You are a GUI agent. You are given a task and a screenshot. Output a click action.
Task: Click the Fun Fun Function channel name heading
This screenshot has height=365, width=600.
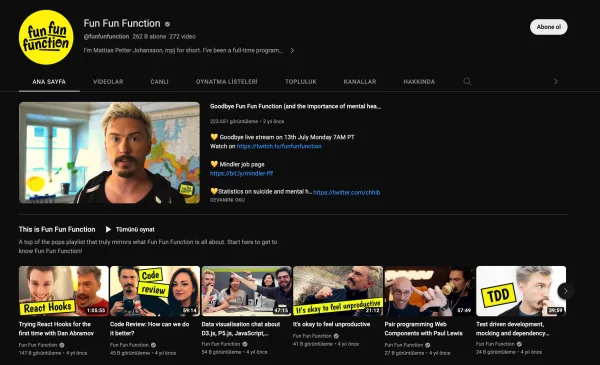122,24
